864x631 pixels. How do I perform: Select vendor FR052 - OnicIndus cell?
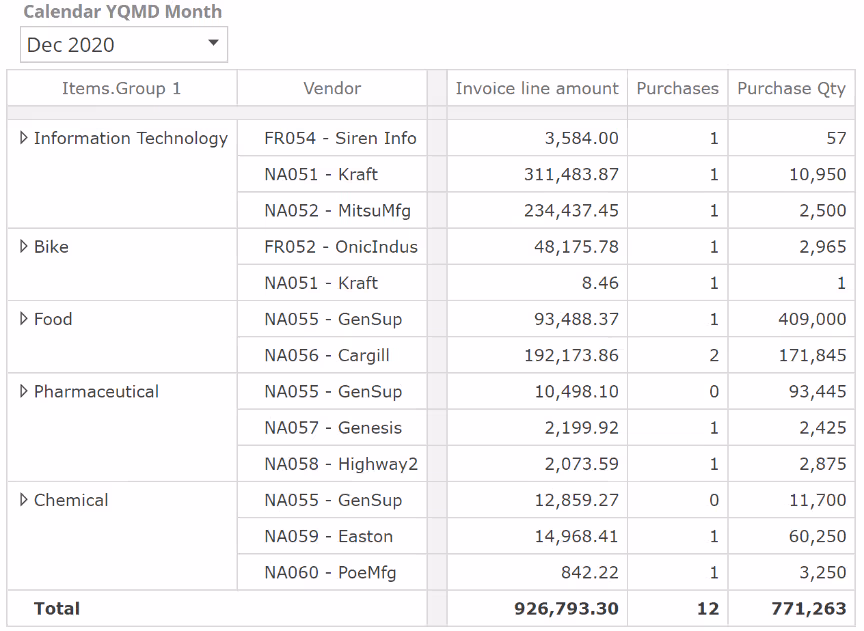[x=341, y=246]
